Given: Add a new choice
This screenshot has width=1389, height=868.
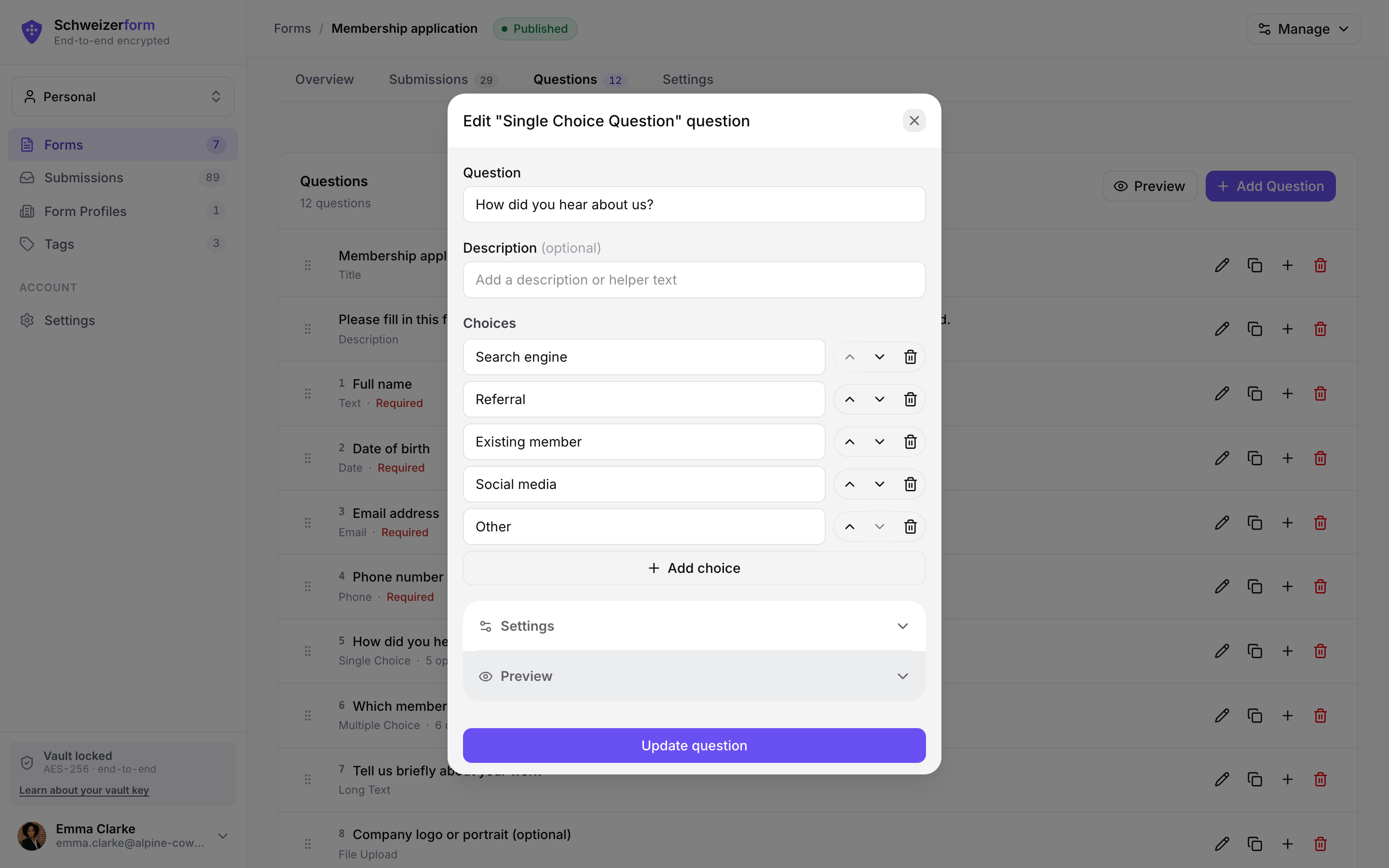Looking at the screenshot, I should click(694, 569).
